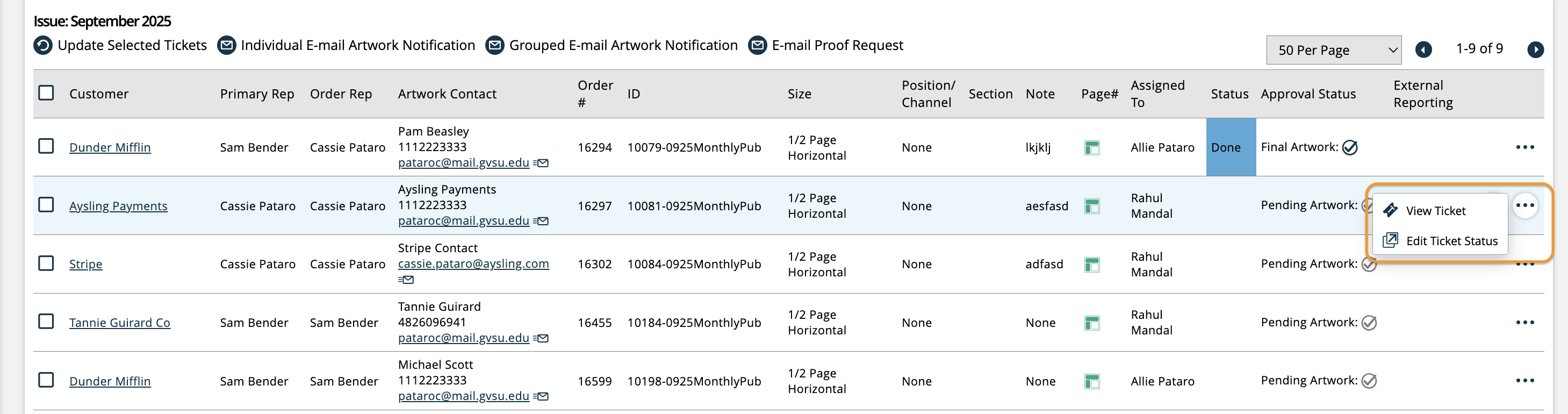Check the Aysling Payments row checkbox
This screenshot has height=414, width=1568.
(46, 205)
